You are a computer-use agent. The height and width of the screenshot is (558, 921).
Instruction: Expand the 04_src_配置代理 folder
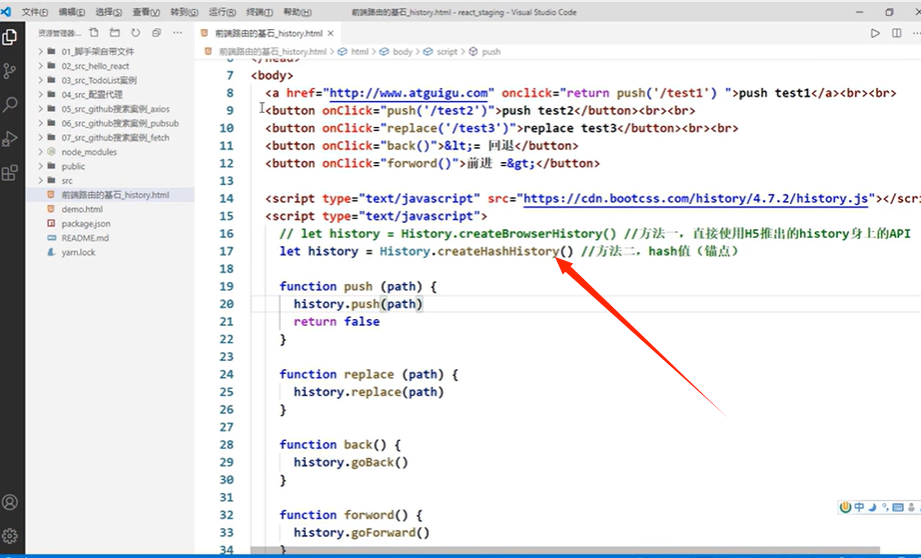tap(92, 95)
